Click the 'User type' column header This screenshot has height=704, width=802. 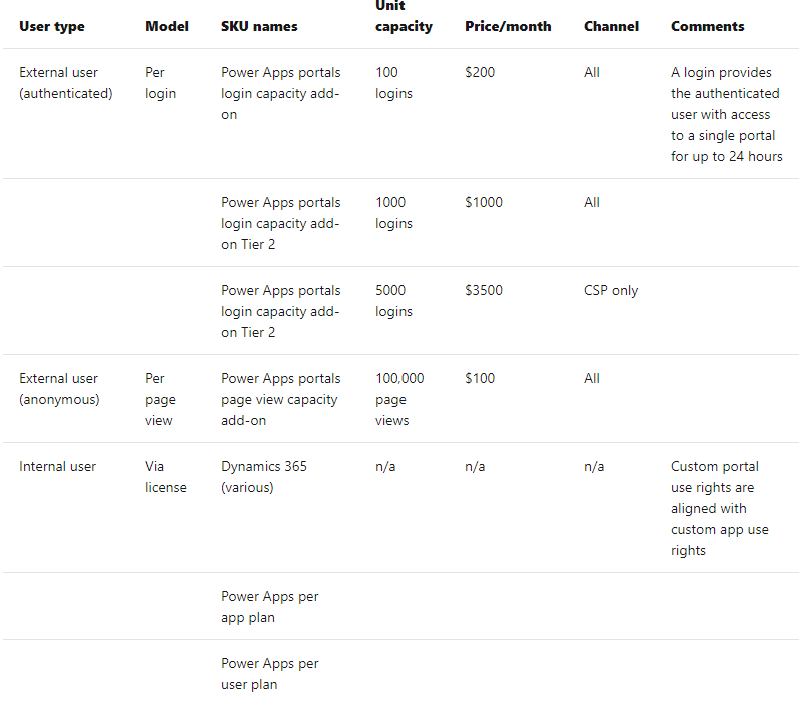click(x=51, y=26)
